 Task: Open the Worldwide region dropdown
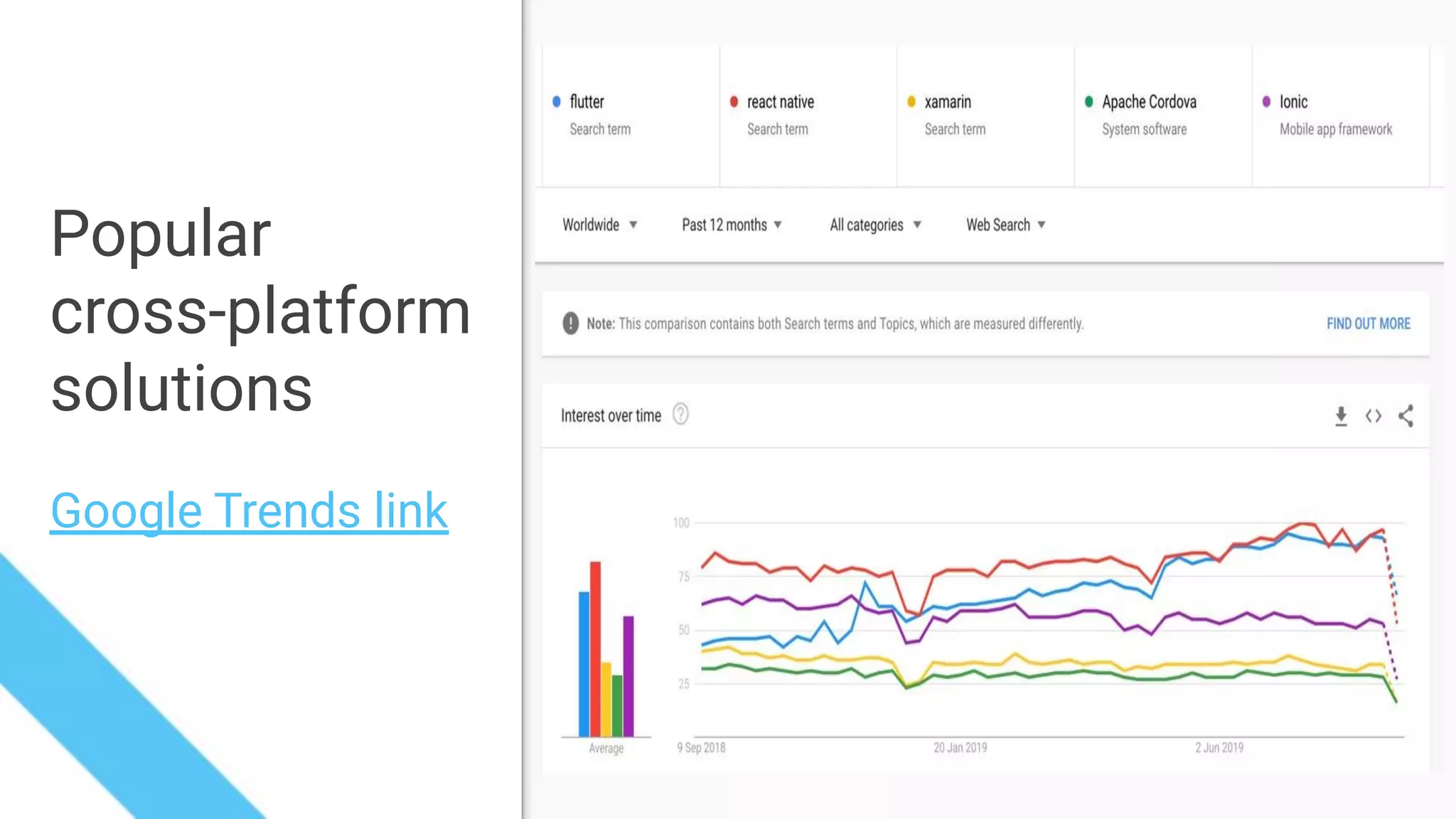(x=599, y=225)
